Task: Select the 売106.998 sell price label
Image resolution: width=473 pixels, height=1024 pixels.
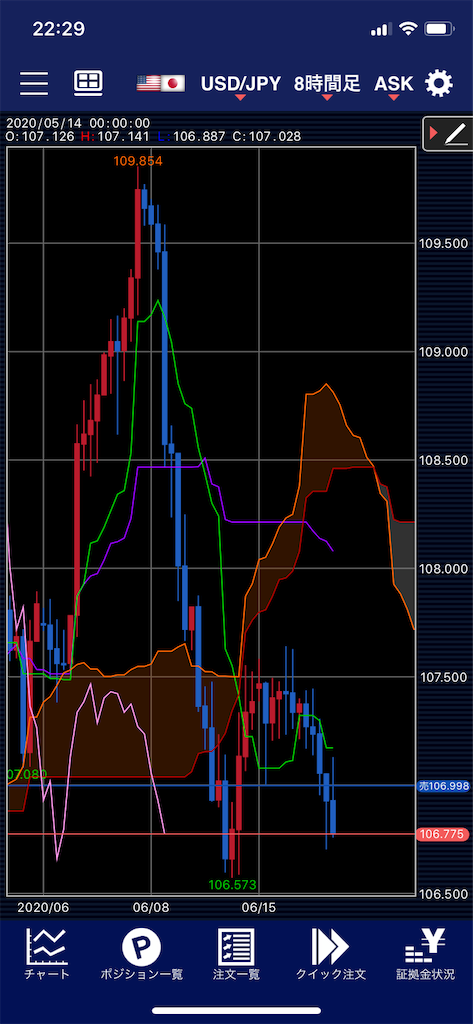Action: pos(444,786)
